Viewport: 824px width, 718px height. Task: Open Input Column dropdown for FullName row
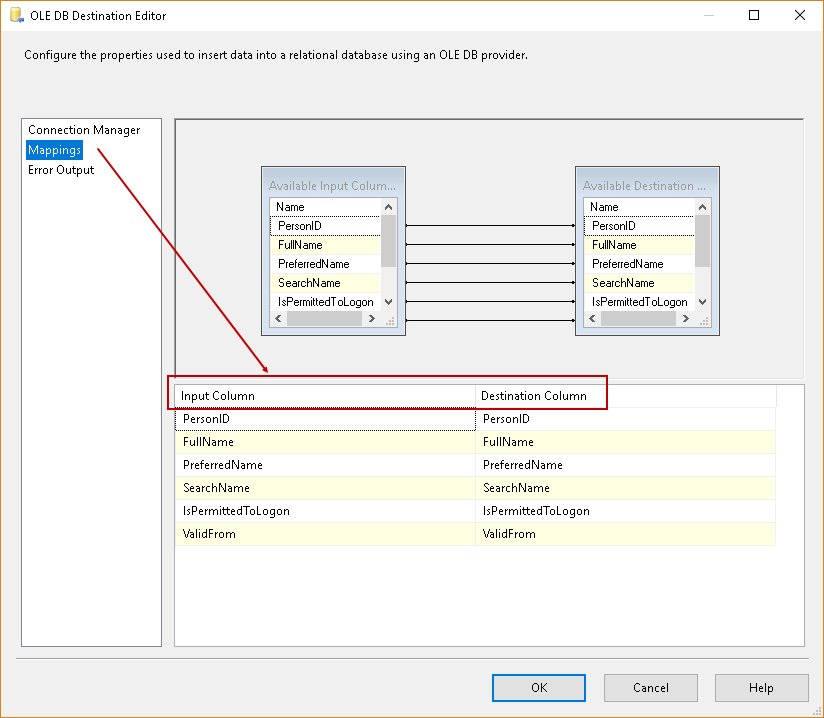click(x=325, y=442)
